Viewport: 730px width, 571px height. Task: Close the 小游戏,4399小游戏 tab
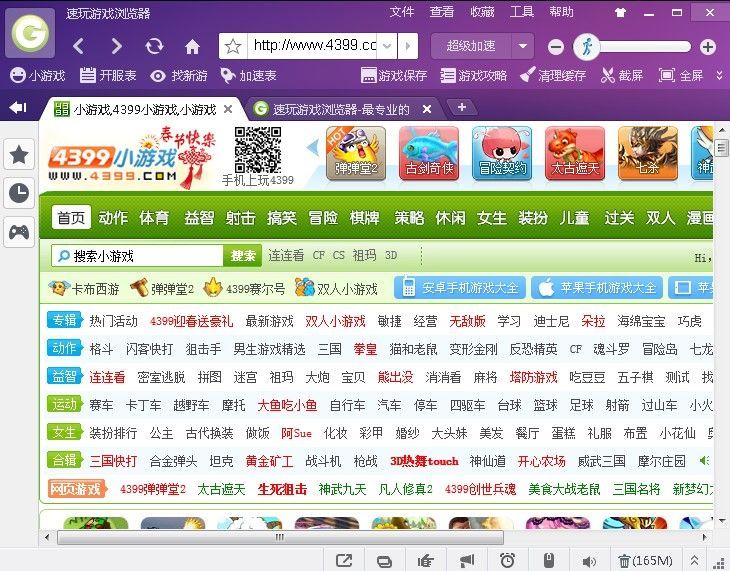[228, 109]
